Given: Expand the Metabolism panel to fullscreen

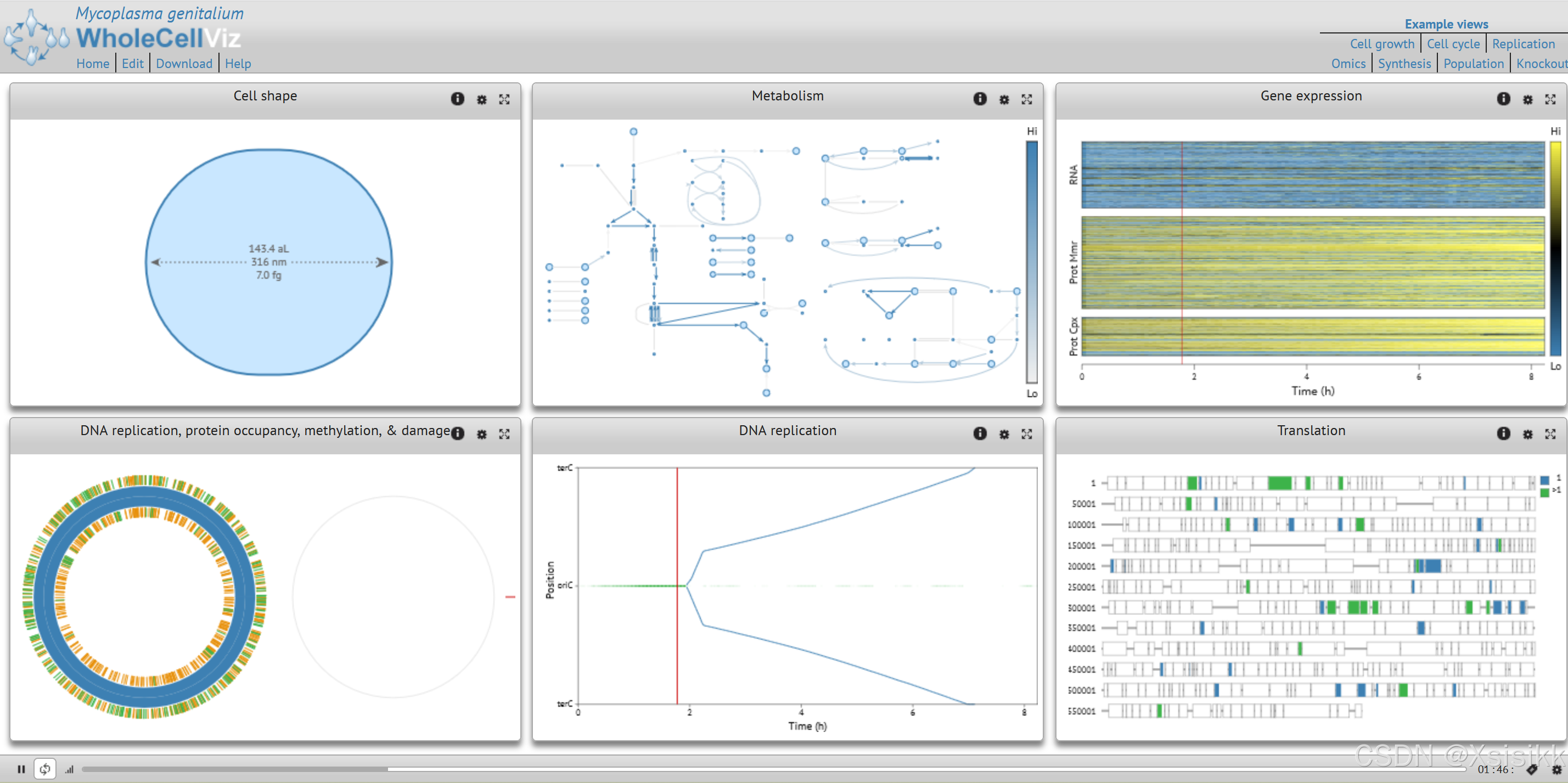Looking at the screenshot, I should pyautogui.click(x=1027, y=99).
